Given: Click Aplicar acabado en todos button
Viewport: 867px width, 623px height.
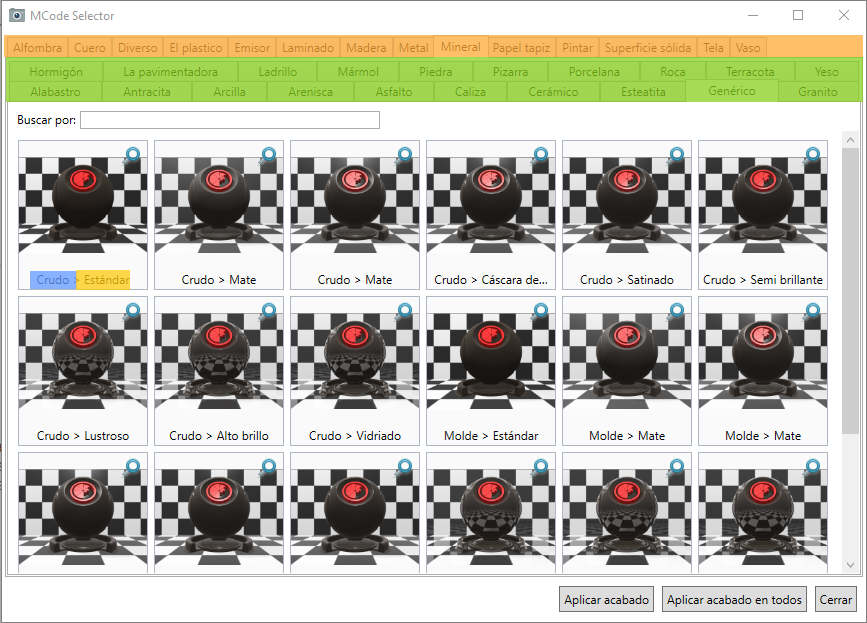Looking at the screenshot, I should click(x=734, y=599).
